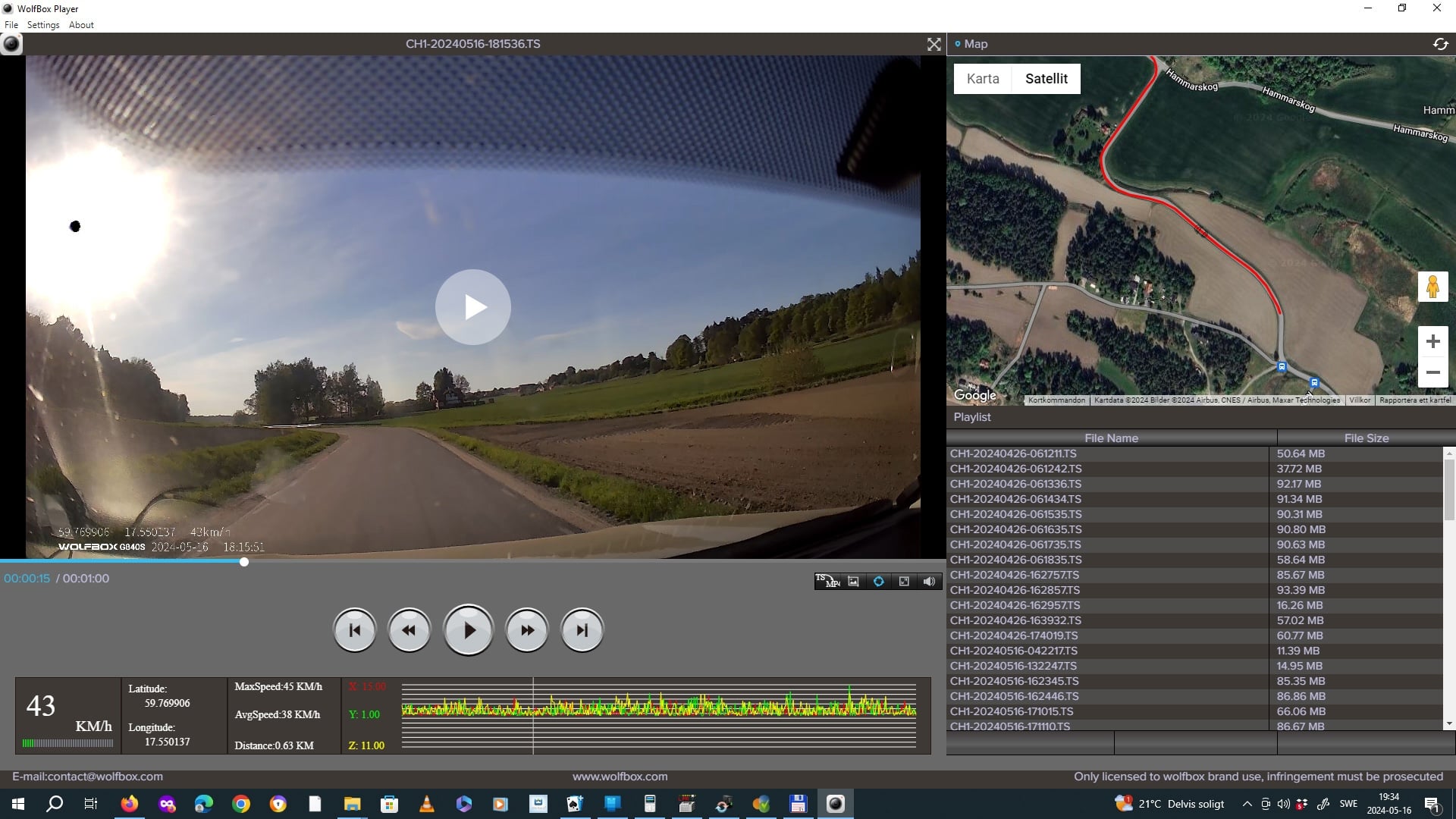Switch the video to fullscreen view
The height and width of the screenshot is (819, 1456).
[x=904, y=582]
